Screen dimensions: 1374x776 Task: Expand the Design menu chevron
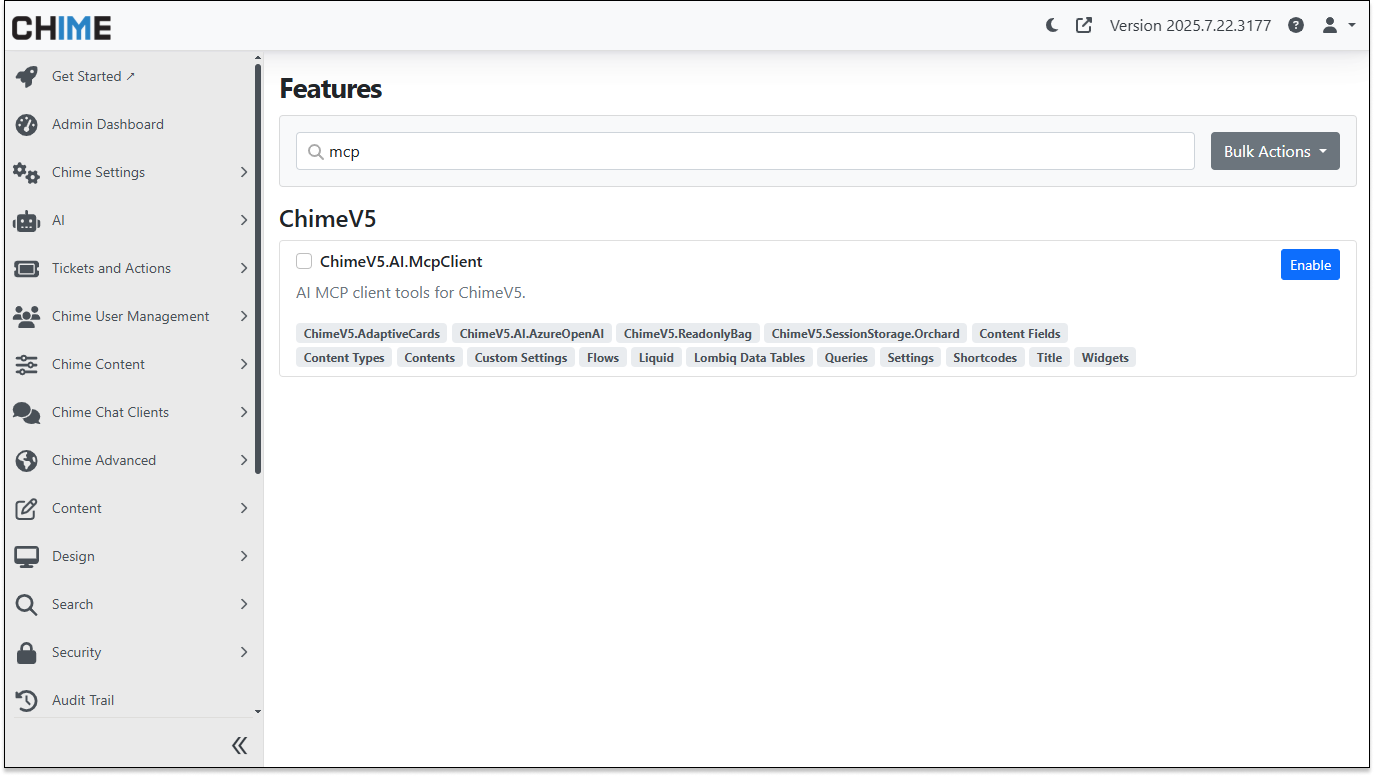(244, 556)
